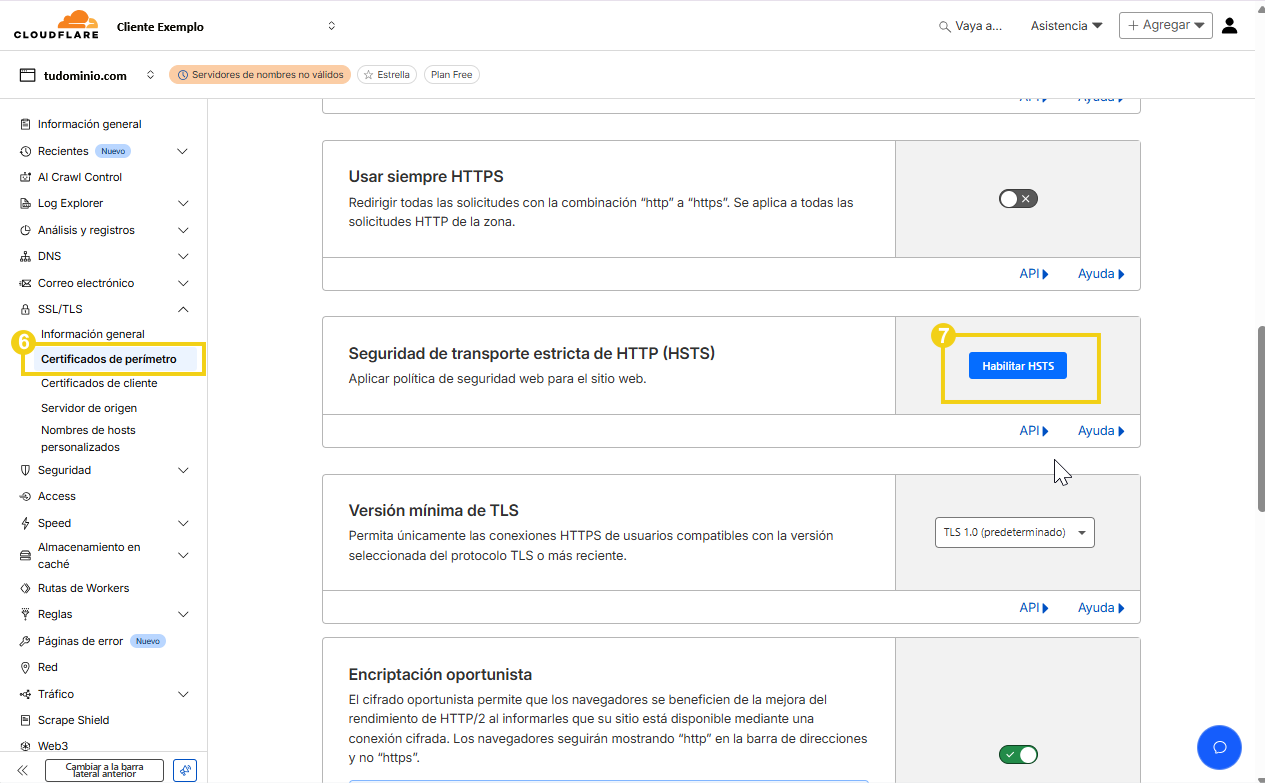Select the Speed sidebar icon
1265x783 pixels.
tap(25, 522)
